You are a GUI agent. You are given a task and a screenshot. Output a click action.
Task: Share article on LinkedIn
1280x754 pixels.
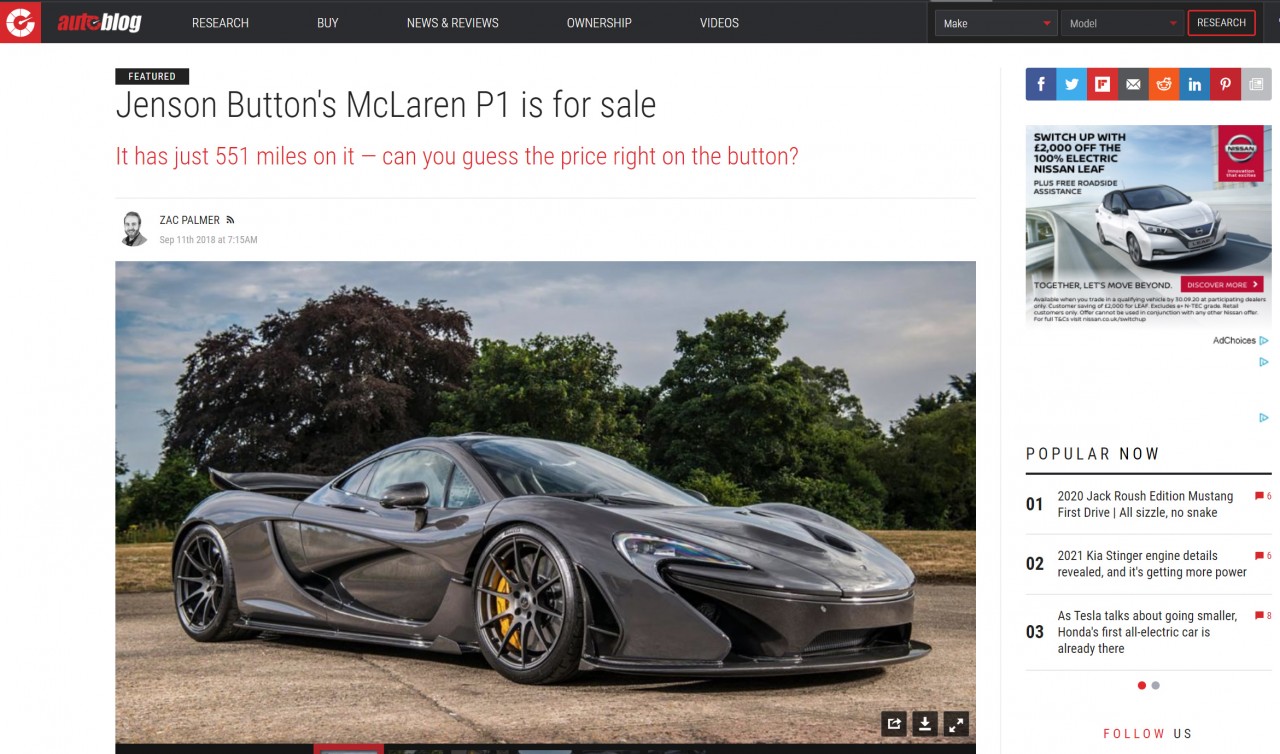[1195, 84]
